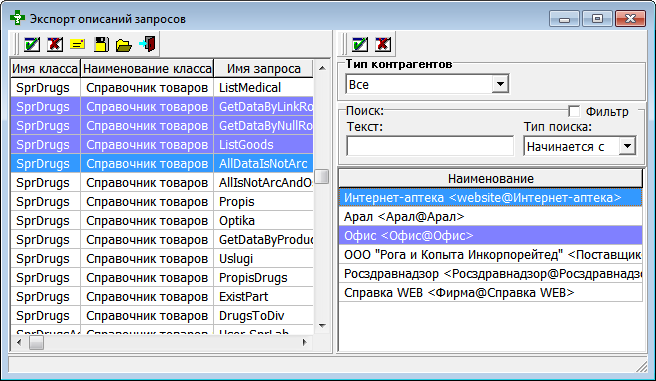The image size is (656, 381).
Task: Click Наименование класса column header
Action: pyautogui.click(x=147, y=69)
